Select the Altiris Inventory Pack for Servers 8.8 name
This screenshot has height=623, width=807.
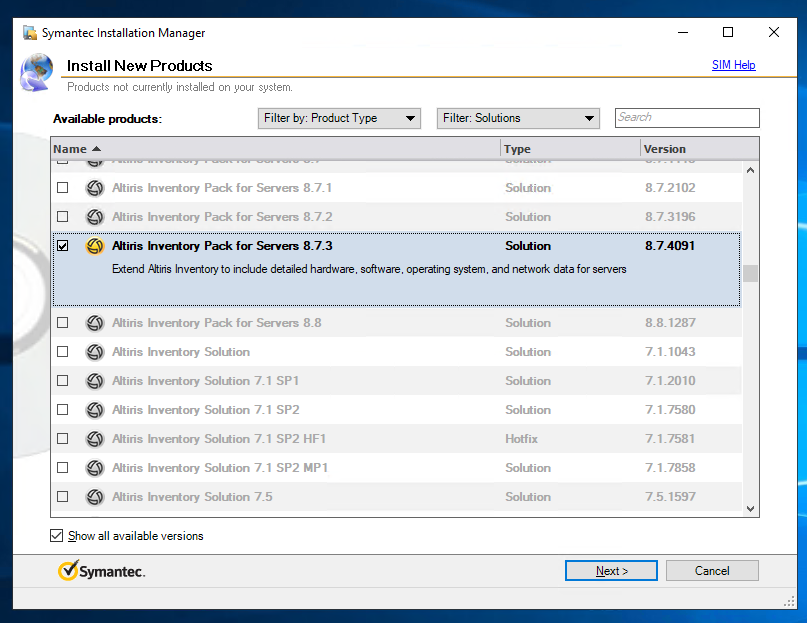(x=217, y=323)
